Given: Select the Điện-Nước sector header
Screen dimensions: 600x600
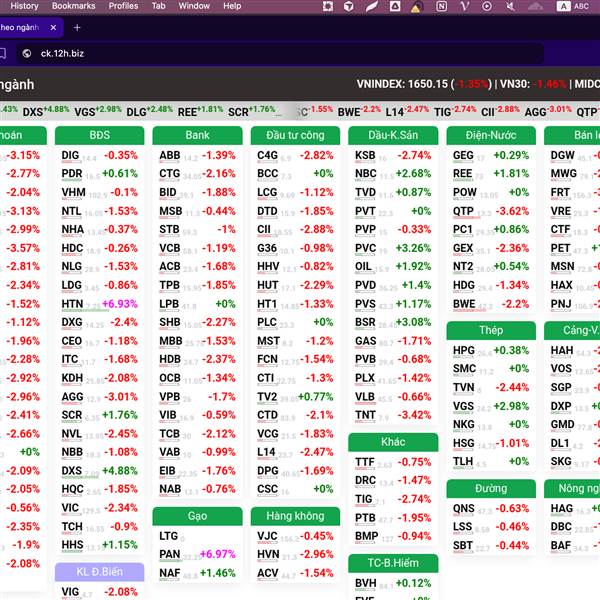Looking at the screenshot, I should [x=491, y=135].
